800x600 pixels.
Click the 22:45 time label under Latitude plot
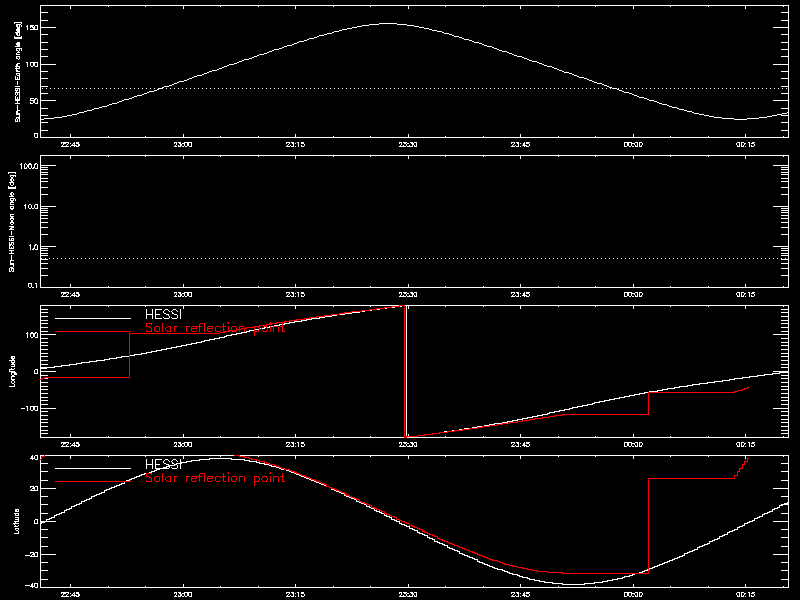pyautogui.click(x=70, y=594)
